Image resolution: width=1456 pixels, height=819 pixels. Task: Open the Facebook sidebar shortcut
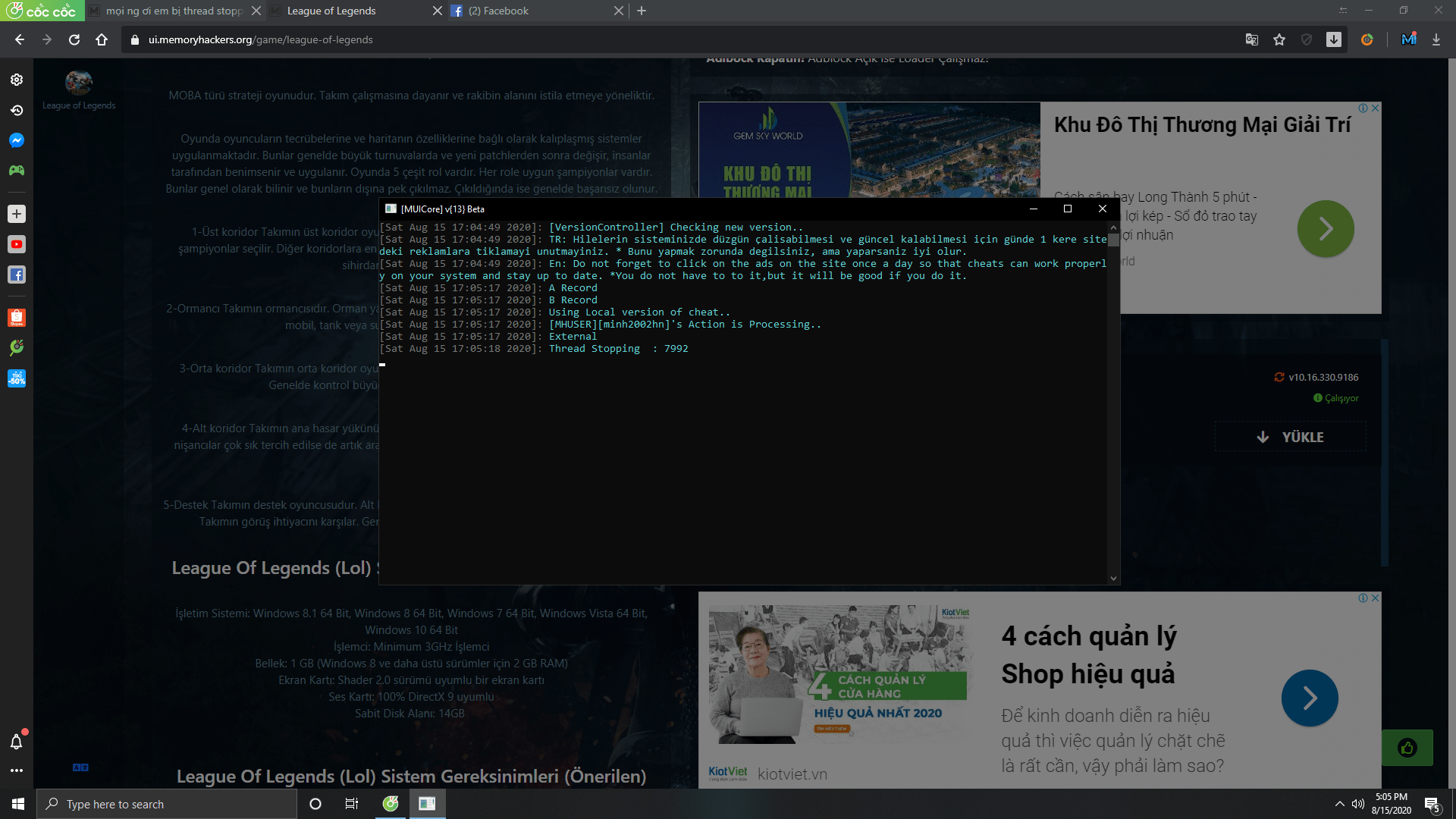coord(17,275)
